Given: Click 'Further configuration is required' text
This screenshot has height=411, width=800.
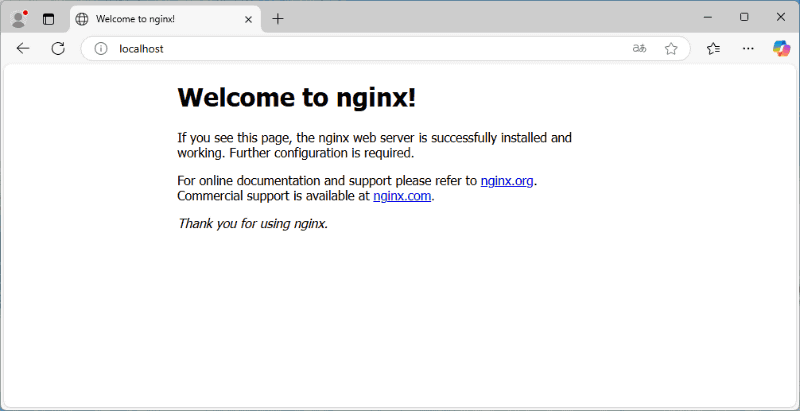Looking at the screenshot, I should pyautogui.click(x=320, y=152).
